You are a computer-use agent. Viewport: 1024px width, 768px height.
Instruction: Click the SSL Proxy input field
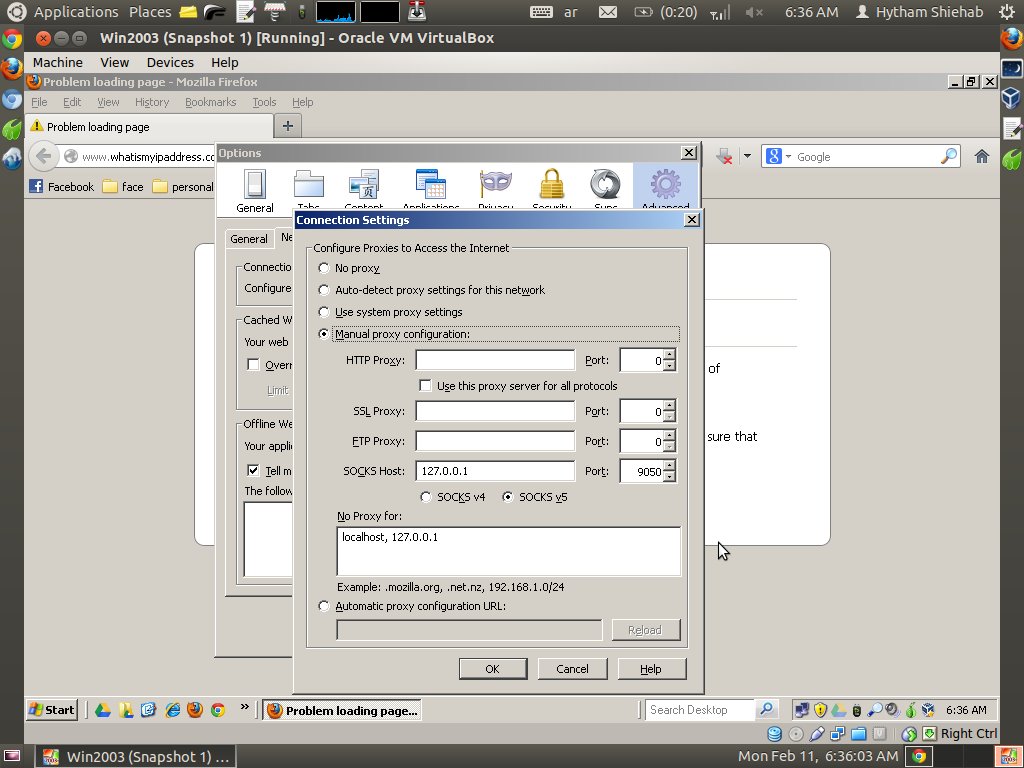tap(495, 411)
